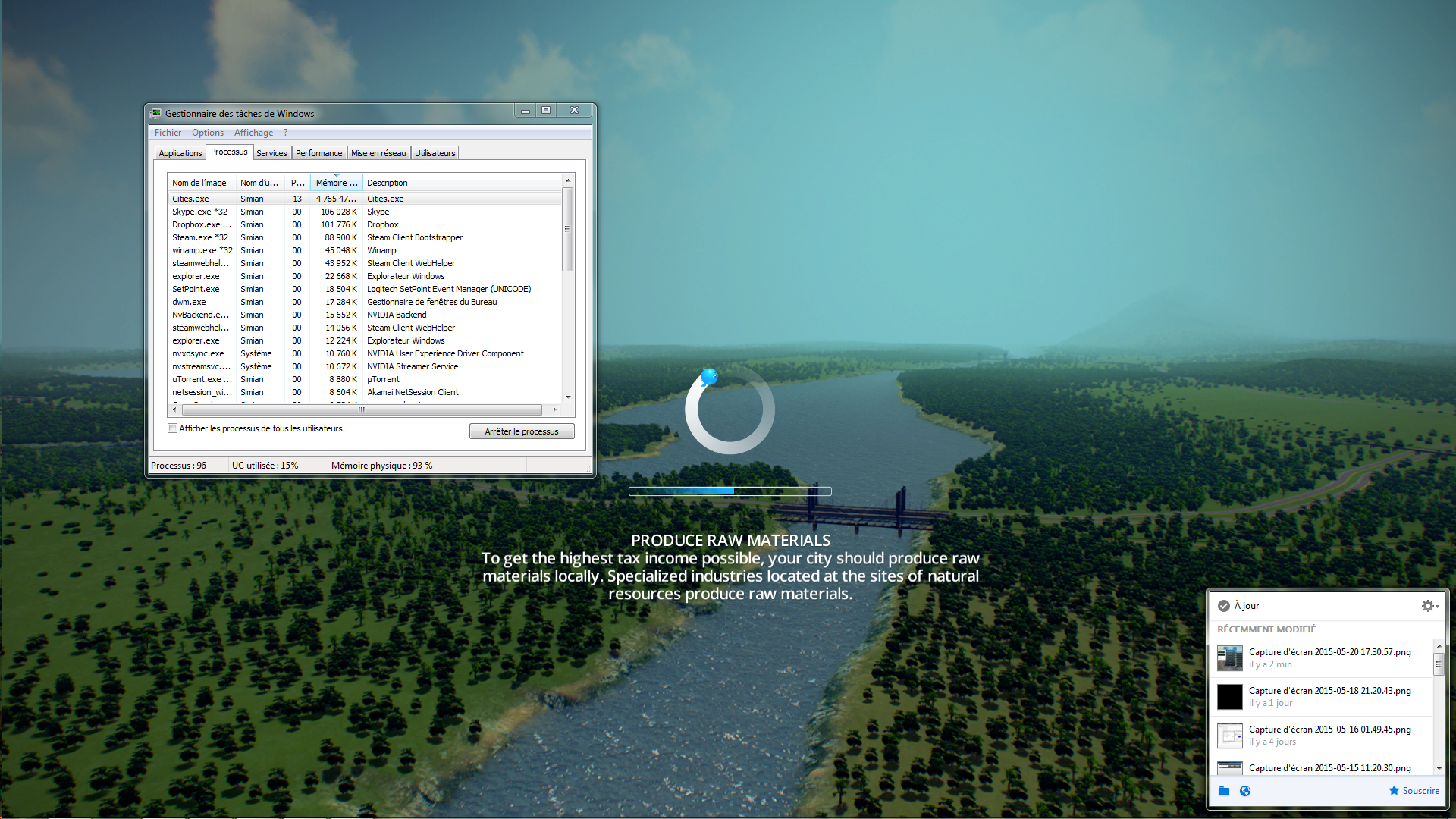Select the Processus tab
This screenshot has width=1456, height=819.
click(229, 152)
